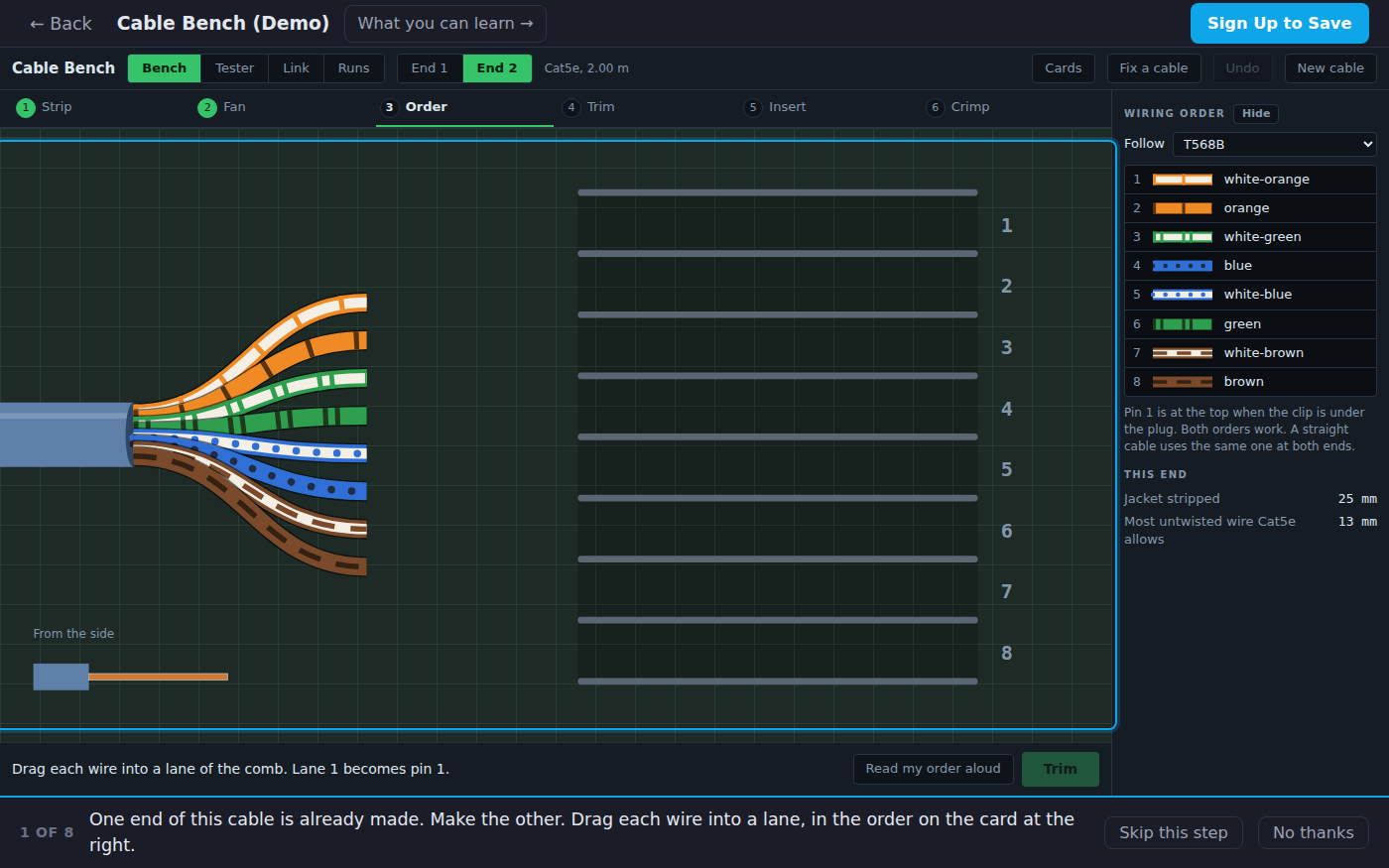Viewport: 1389px width, 868px height.
Task: Select the End 2 toggle
Action: coord(497,68)
